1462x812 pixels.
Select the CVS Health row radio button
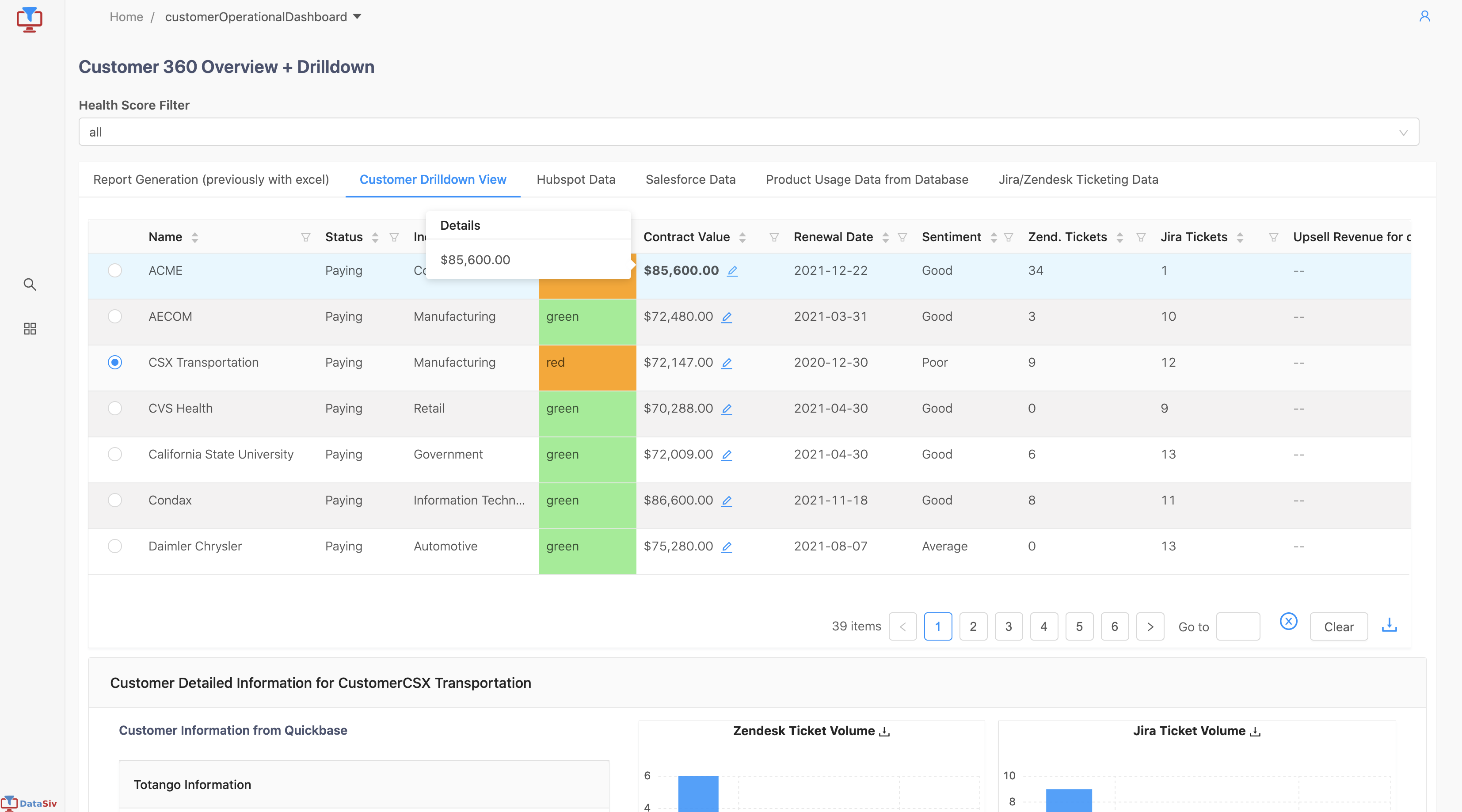click(x=114, y=409)
